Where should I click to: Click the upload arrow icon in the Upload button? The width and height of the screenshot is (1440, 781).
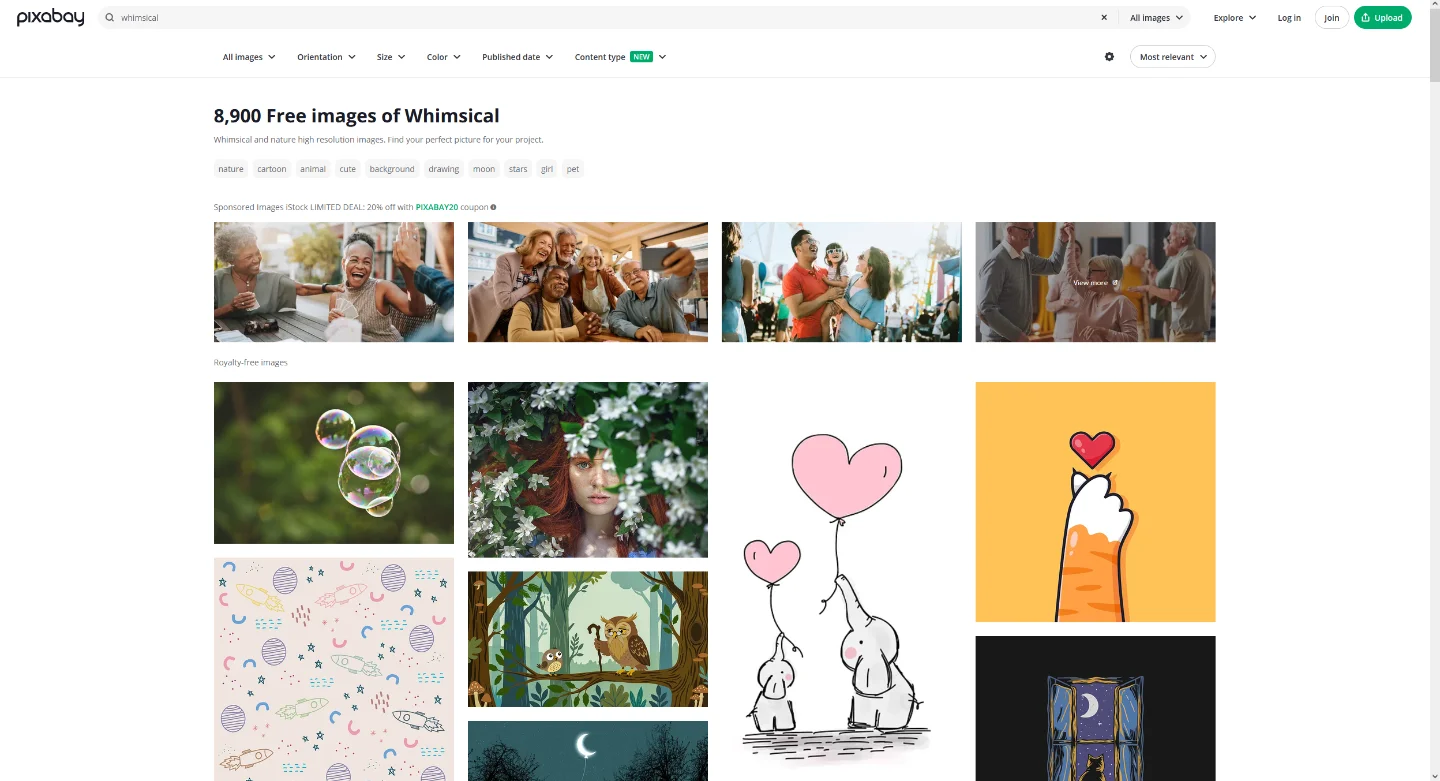click(1365, 18)
